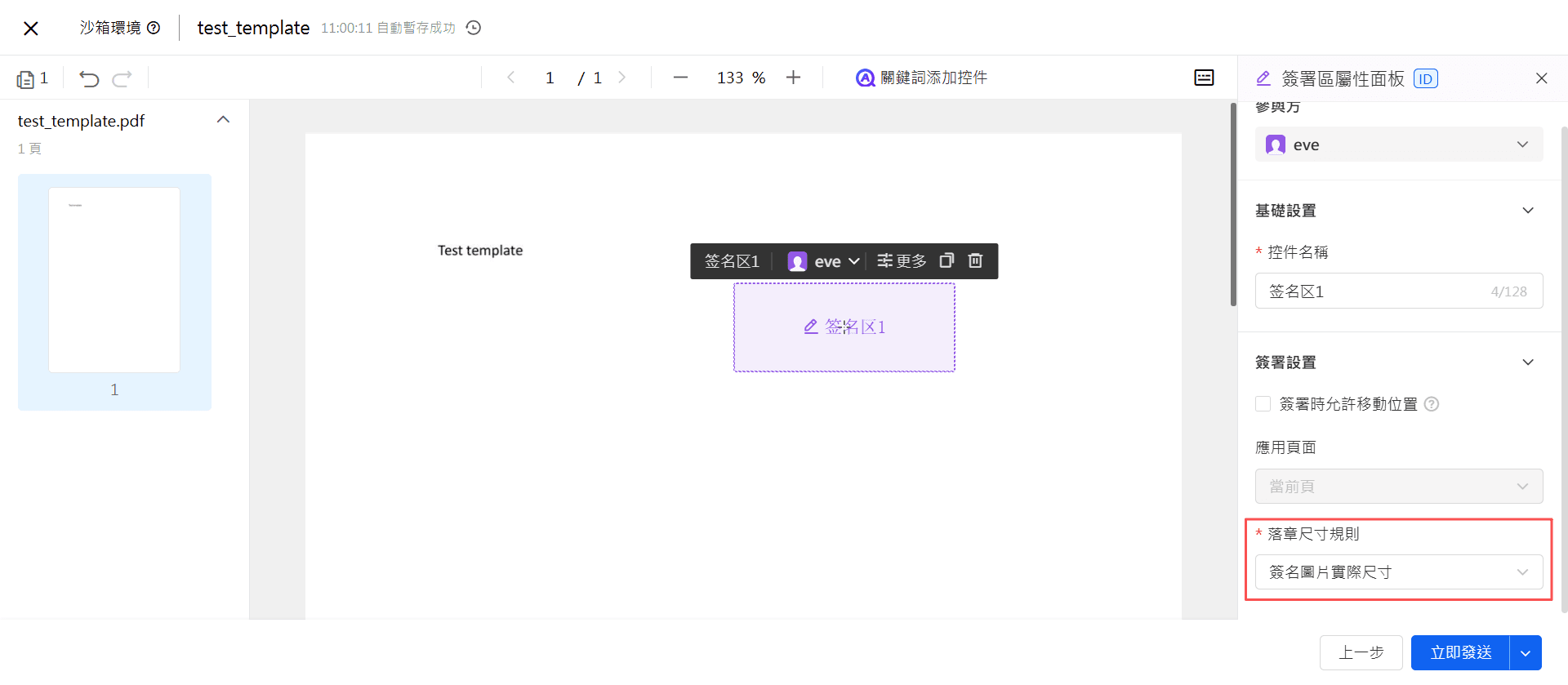Screen dimensions: 1568x685
Task: Collapse the test_template.pdf file list
Action: [223, 120]
